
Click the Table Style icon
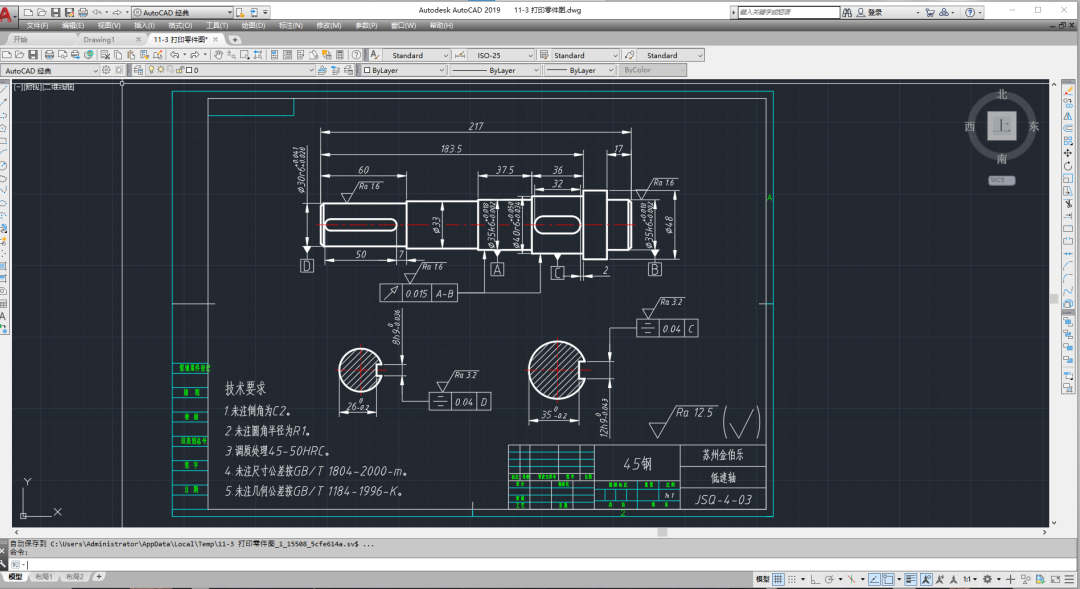point(543,55)
